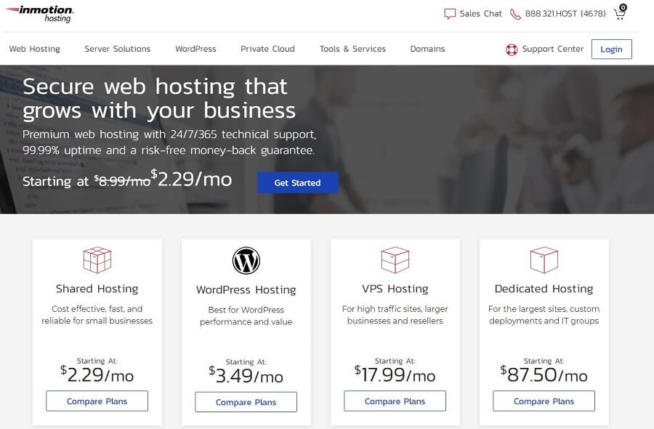Open the WordPress nav menu
The width and height of the screenshot is (654, 429).
point(196,49)
